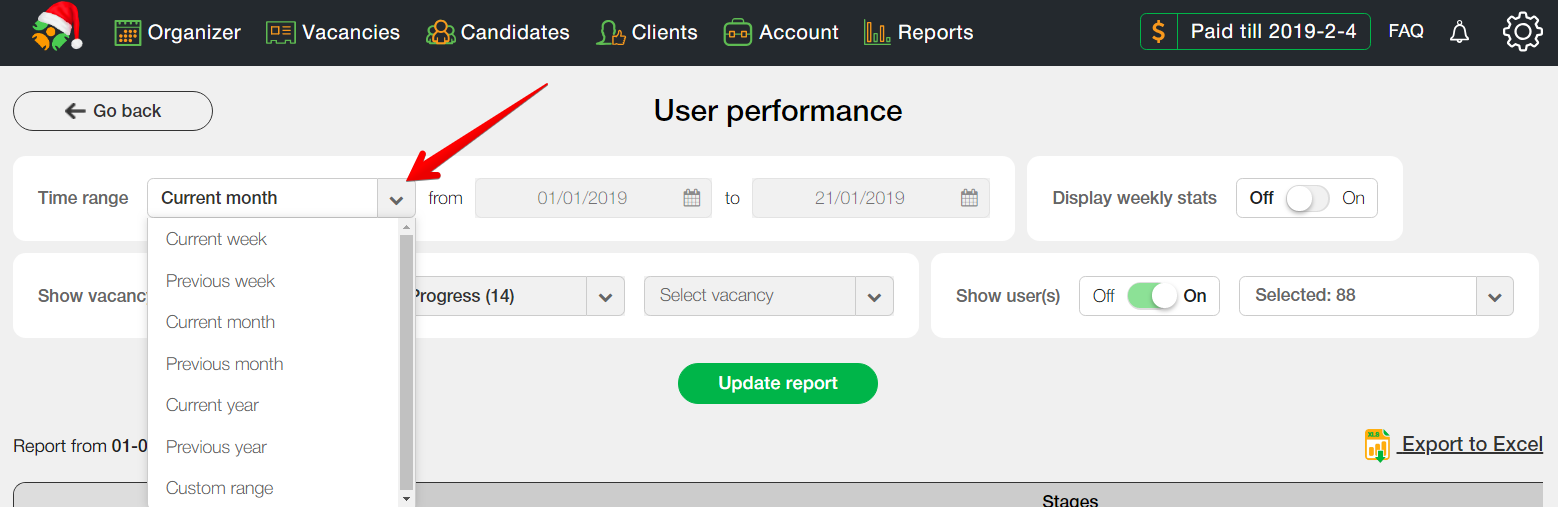Toggle the Show user(s) switch
Screen dimensions: 1558x507
point(1151,296)
